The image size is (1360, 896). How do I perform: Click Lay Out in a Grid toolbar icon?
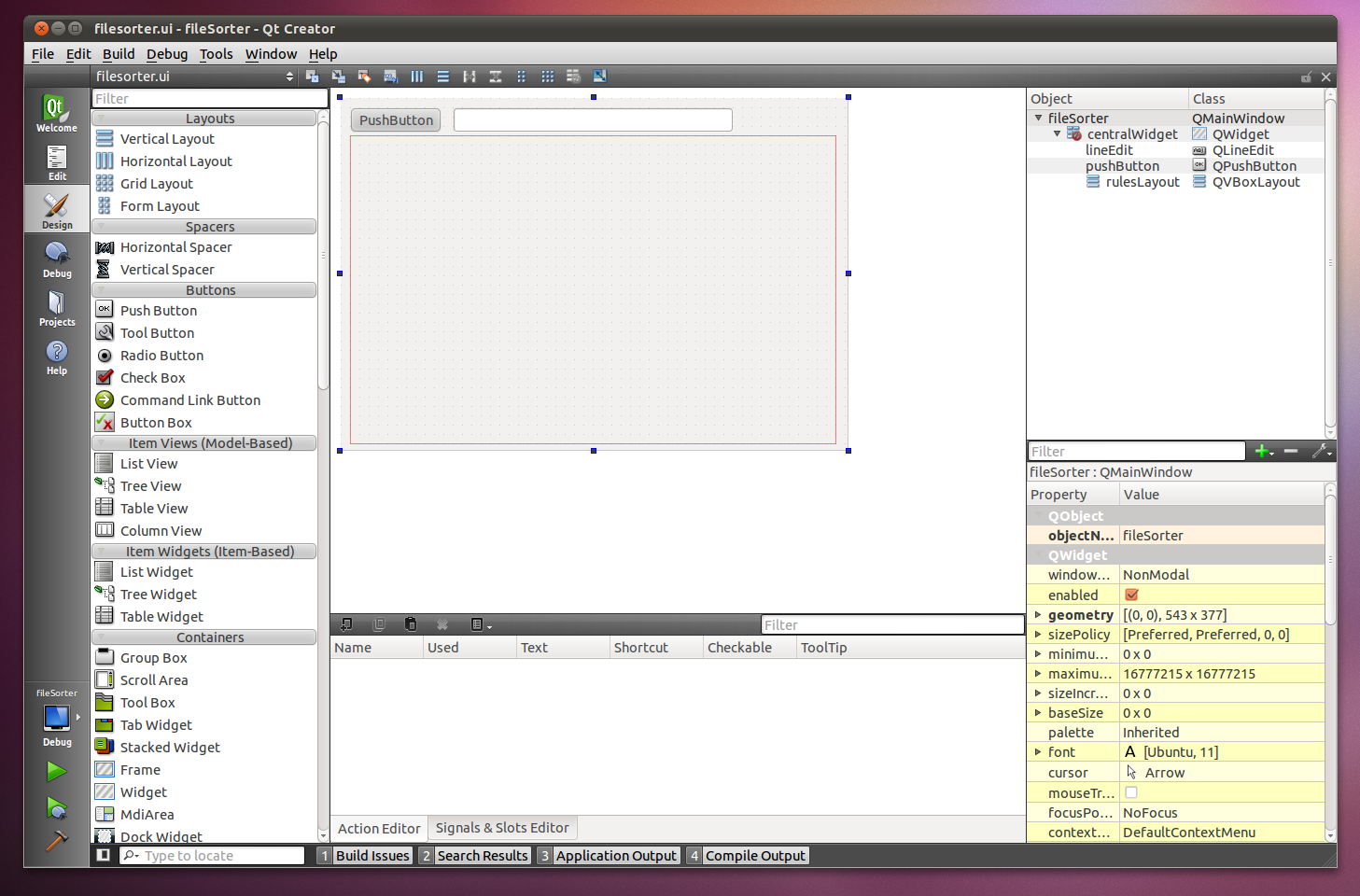click(x=548, y=77)
